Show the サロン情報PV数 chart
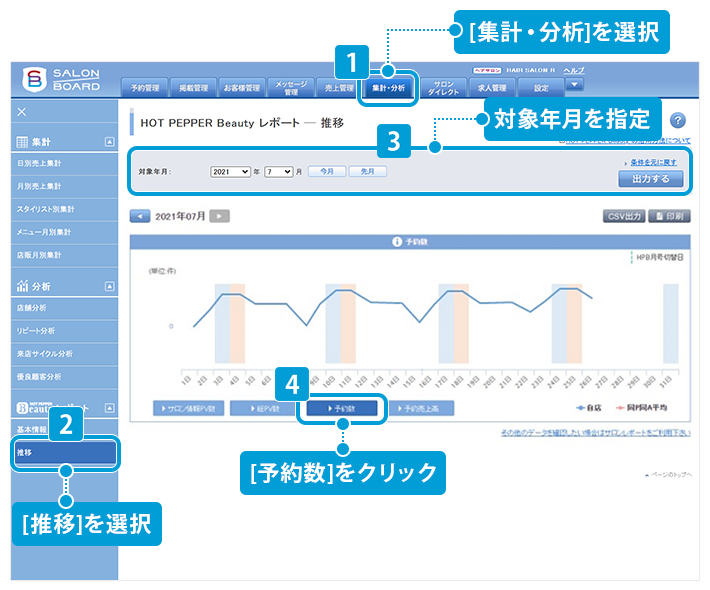710x590 pixels. pyautogui.click(x=187, y=408)
